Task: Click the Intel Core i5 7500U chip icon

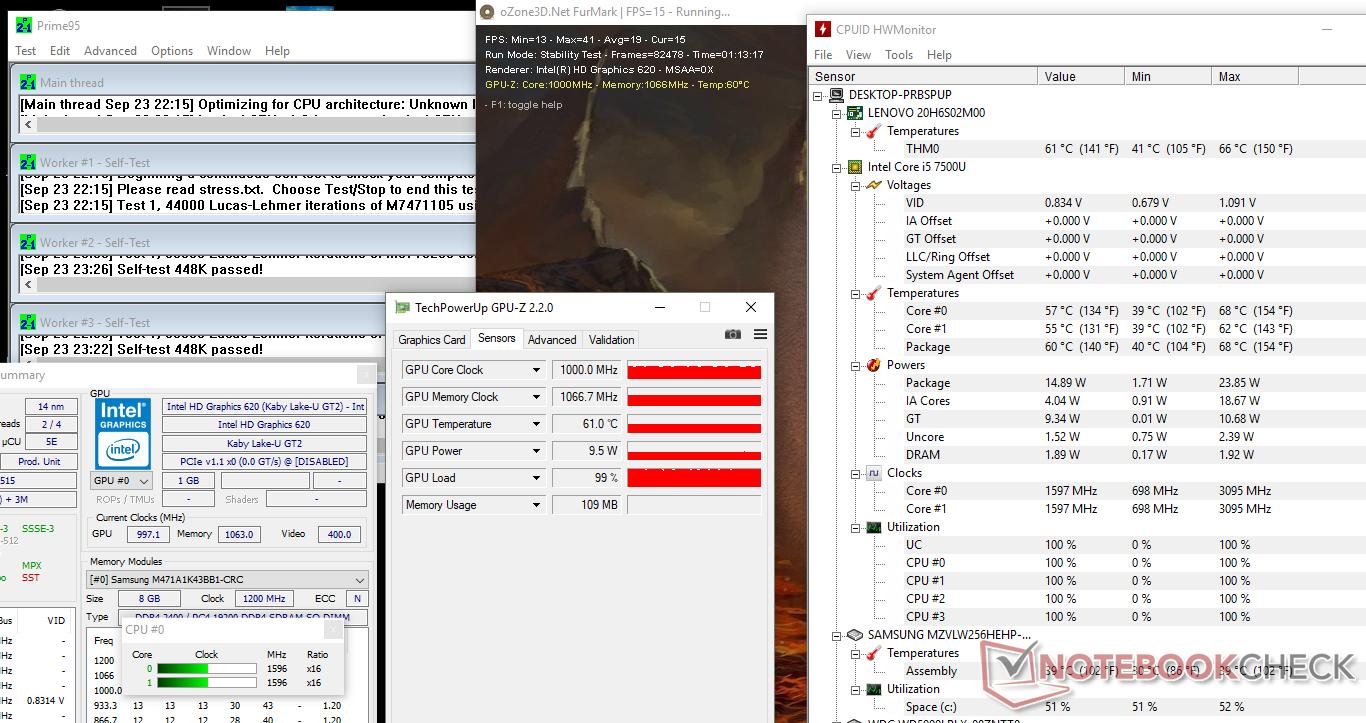Action: [855, 167]
